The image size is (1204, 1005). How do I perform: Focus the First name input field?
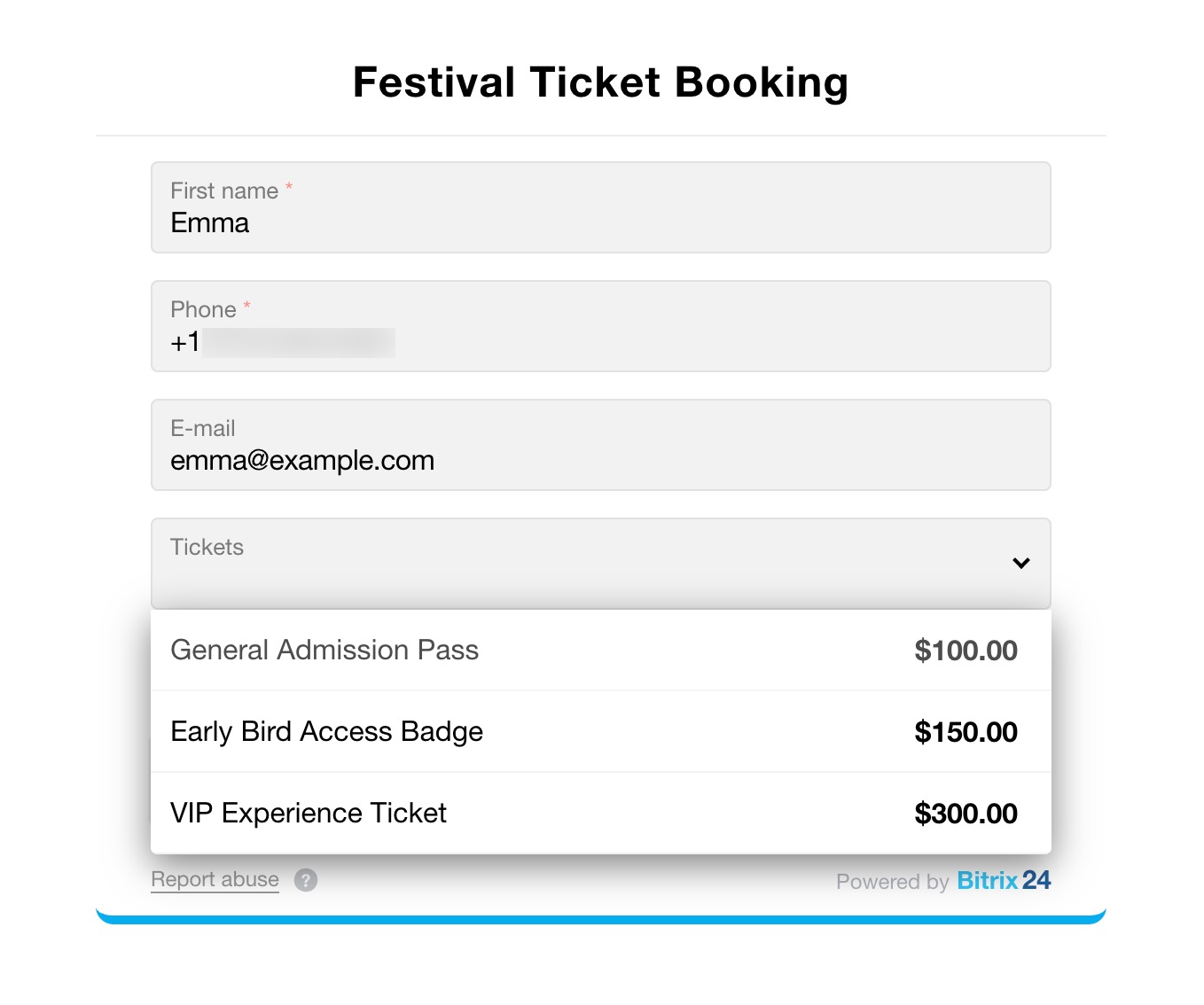pyautogui.click(x=600, y=222)
